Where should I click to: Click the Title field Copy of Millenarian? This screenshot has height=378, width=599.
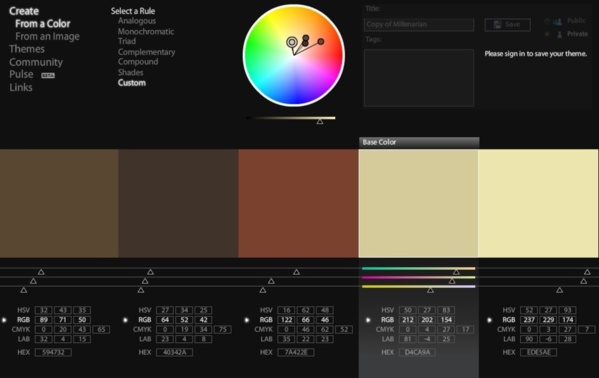point(419,24)
